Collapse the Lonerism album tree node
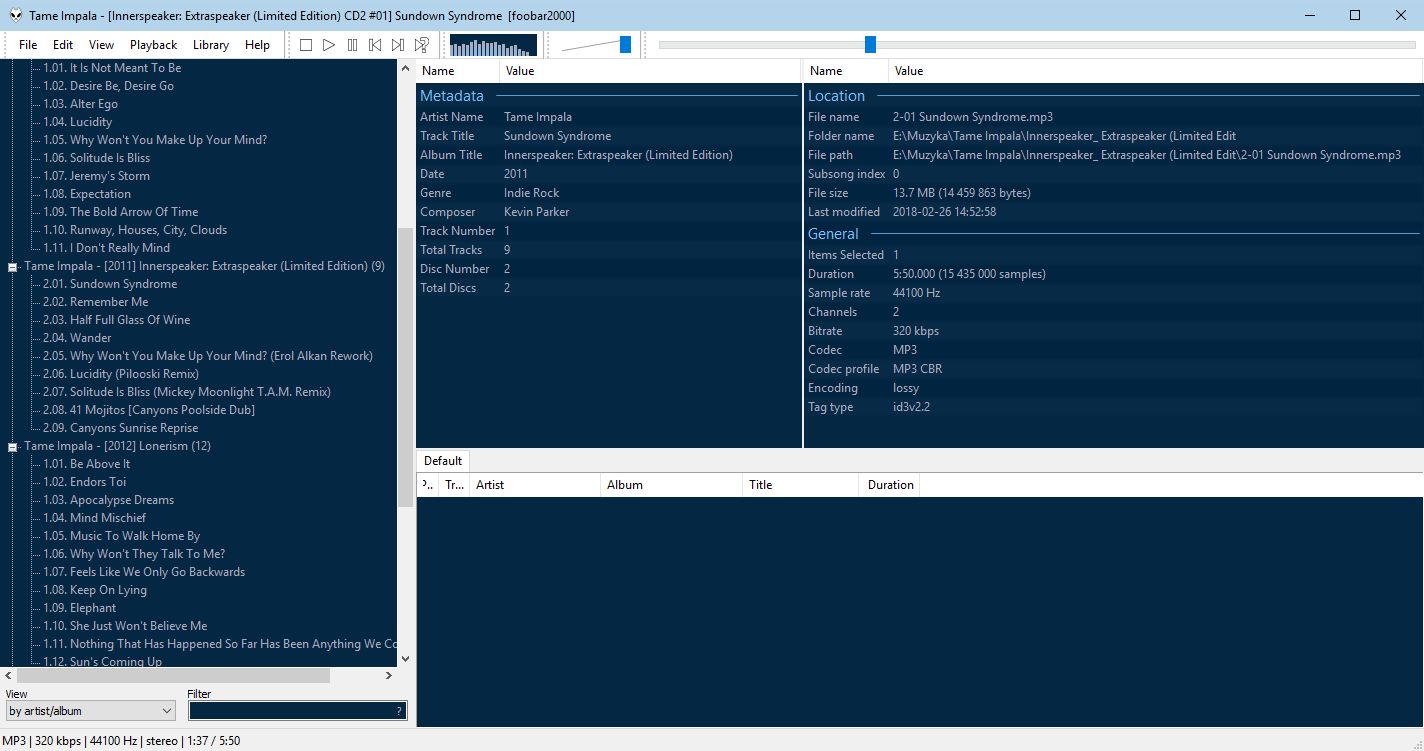Image resolution: width=1424 pixels, height=751 pixels. (13, 447)
